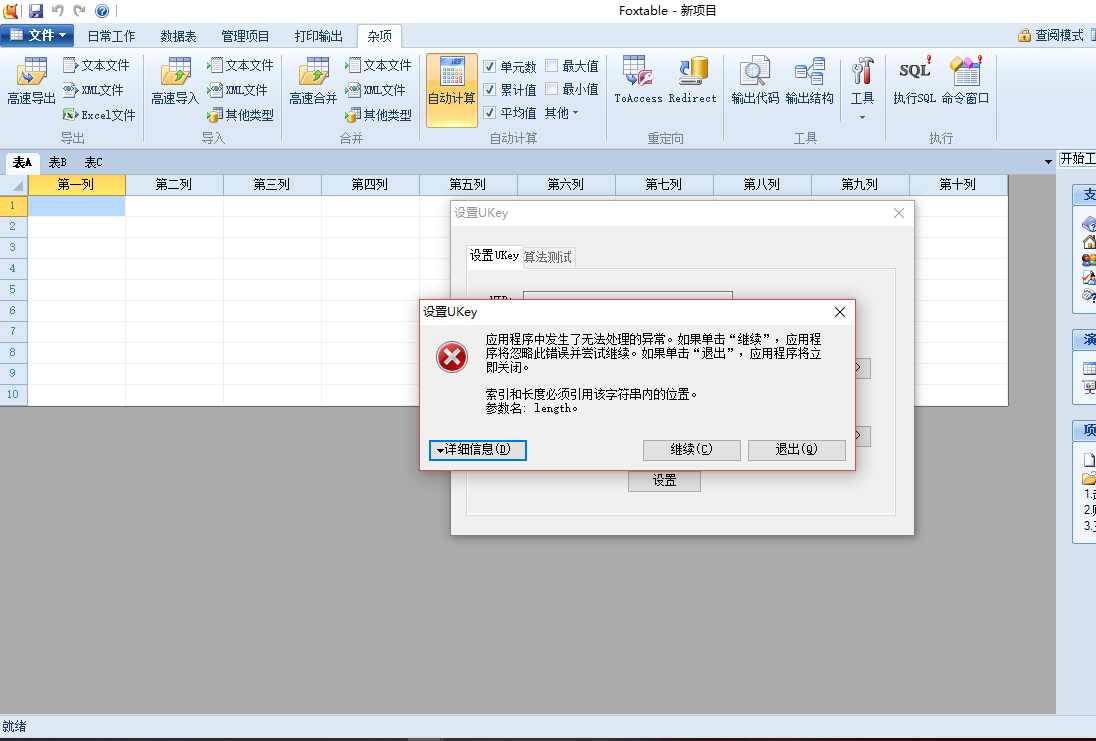Import XML文件 in 导入 group
Viewport: 1096px width, 741px height.
tap(238, 90)
